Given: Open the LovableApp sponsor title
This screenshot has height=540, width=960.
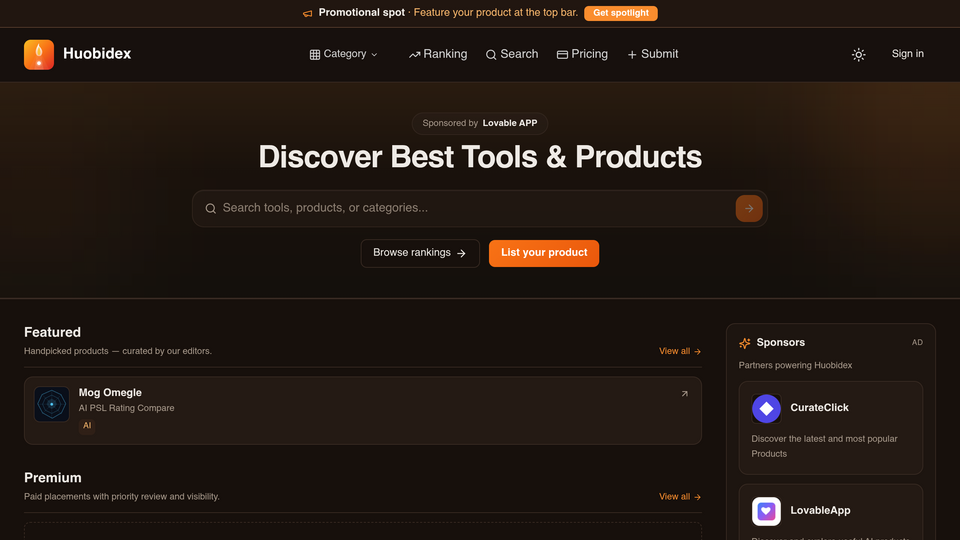Looking at the screenshot, I should point(820,511).
